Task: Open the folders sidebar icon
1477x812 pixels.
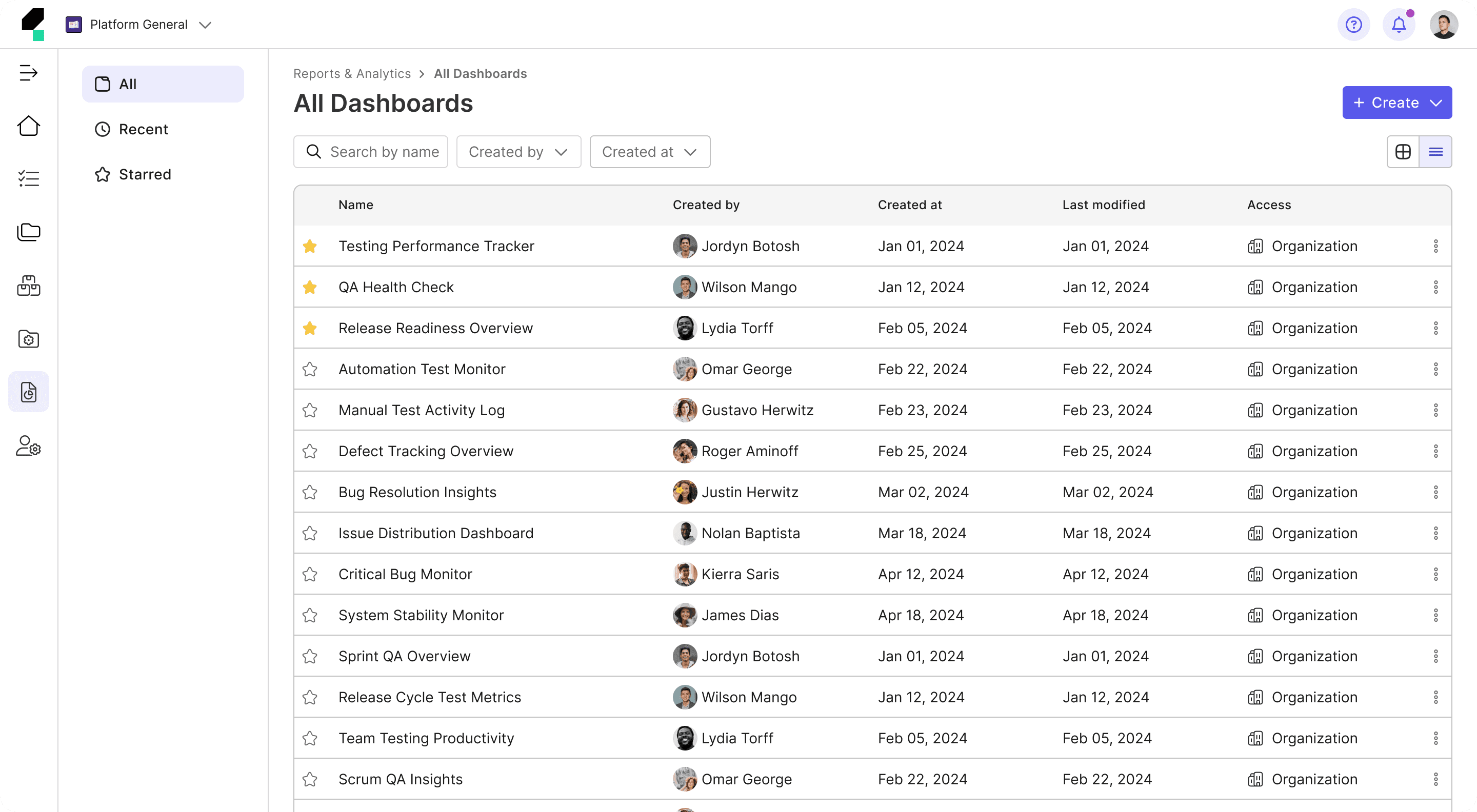Action: click(28, 232)
